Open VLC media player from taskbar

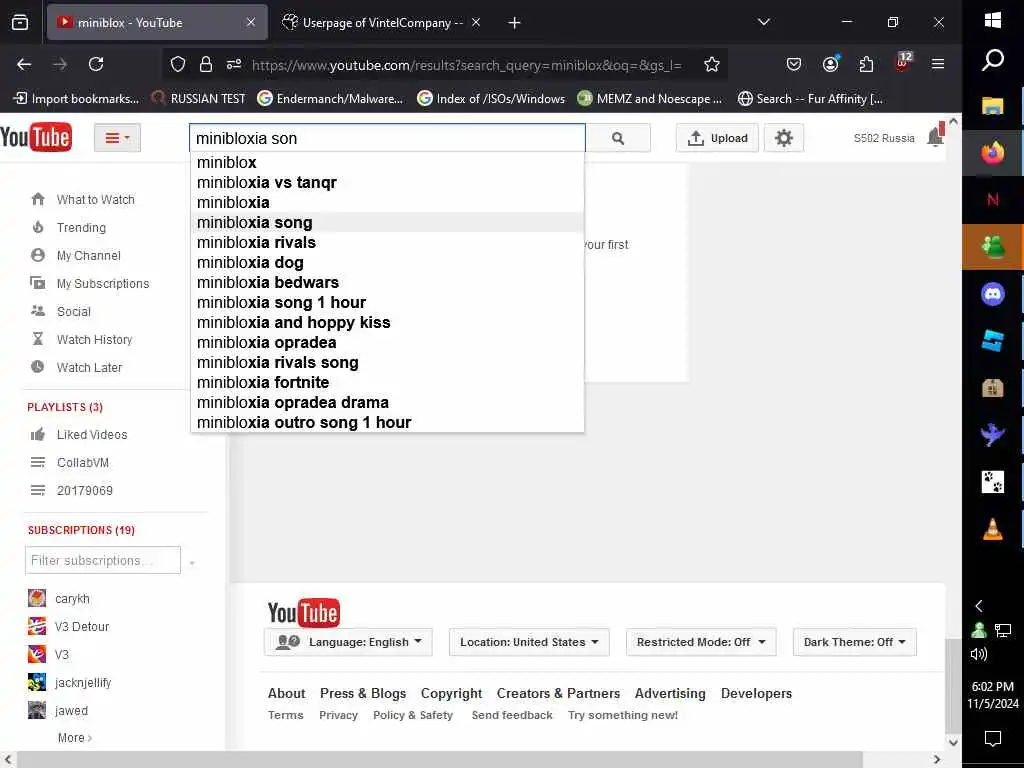993,529
